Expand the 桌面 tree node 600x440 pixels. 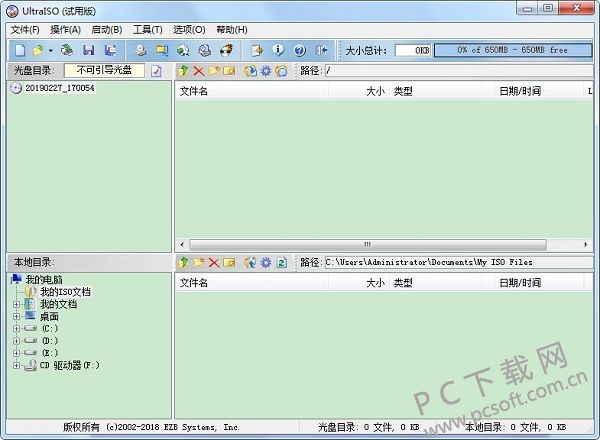(x=16, y=316)
